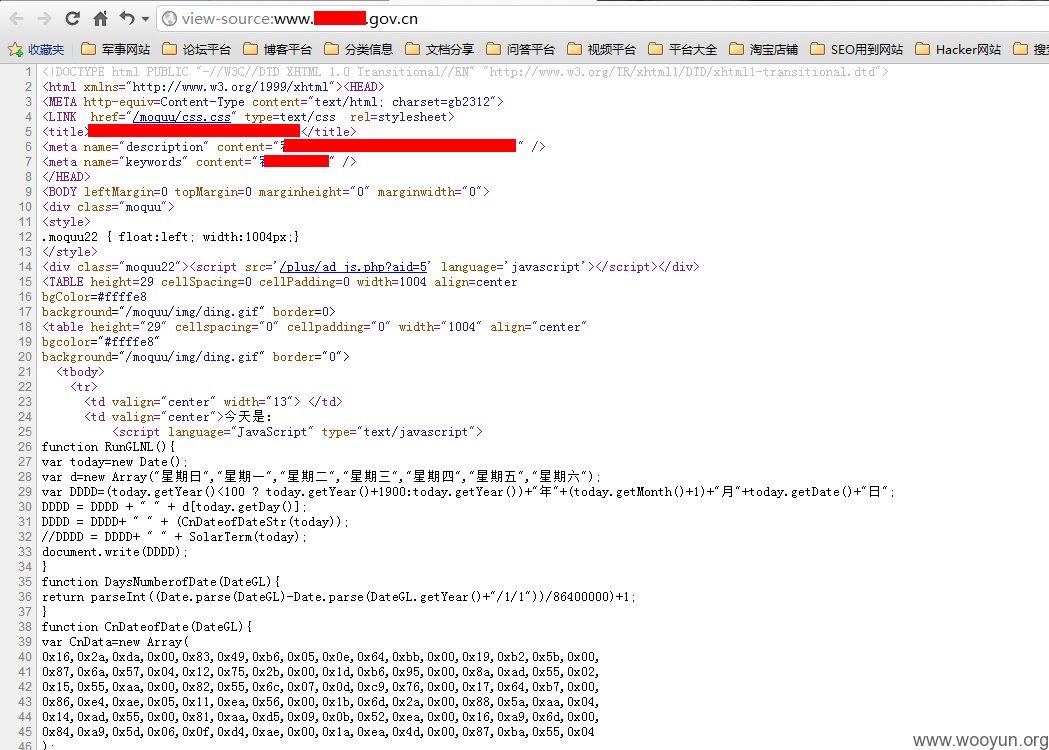Click document.write(DDDD) line

pos(115,552)
